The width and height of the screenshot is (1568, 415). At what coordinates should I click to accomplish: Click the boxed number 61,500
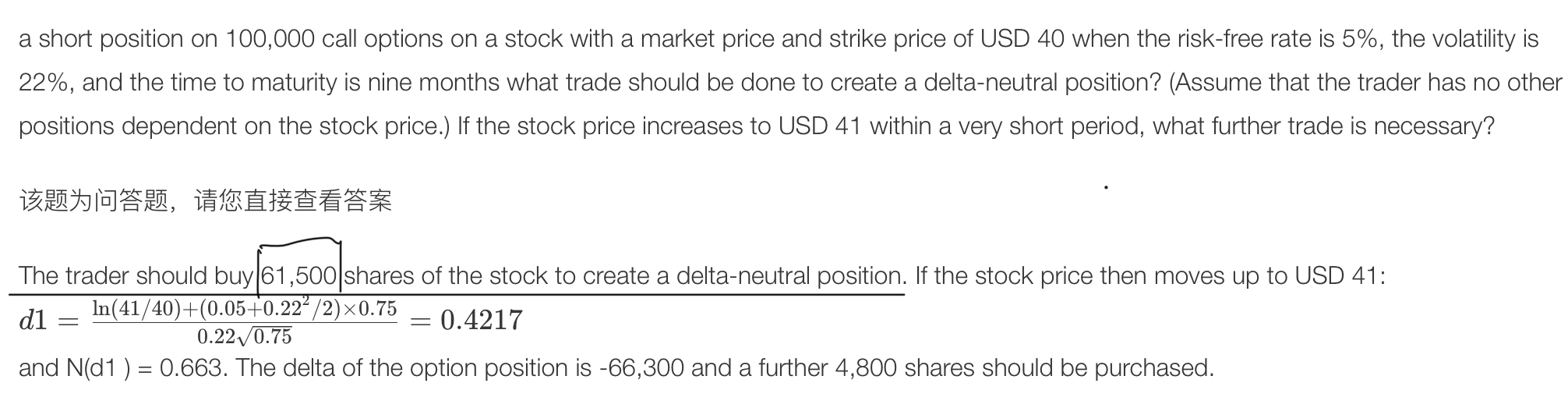click(x=298, y=276)
